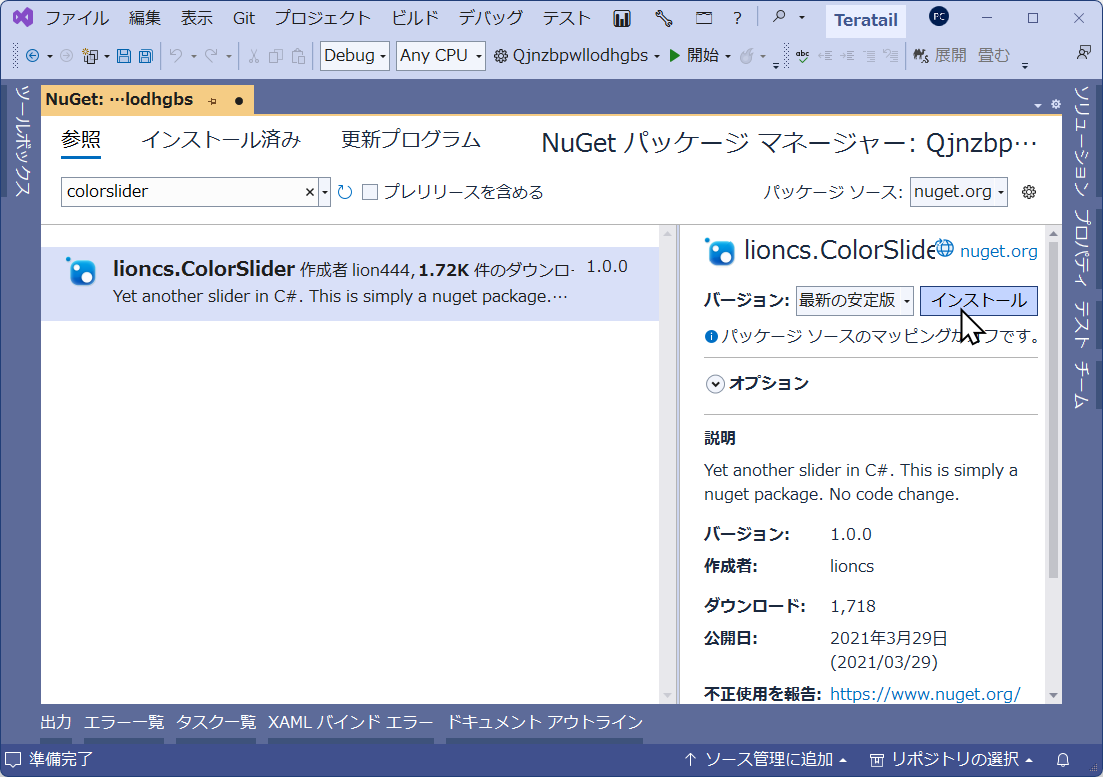
Task: Open the nuget.org package source dropdown
Action: pyautogui.click(x=959, y=192)
